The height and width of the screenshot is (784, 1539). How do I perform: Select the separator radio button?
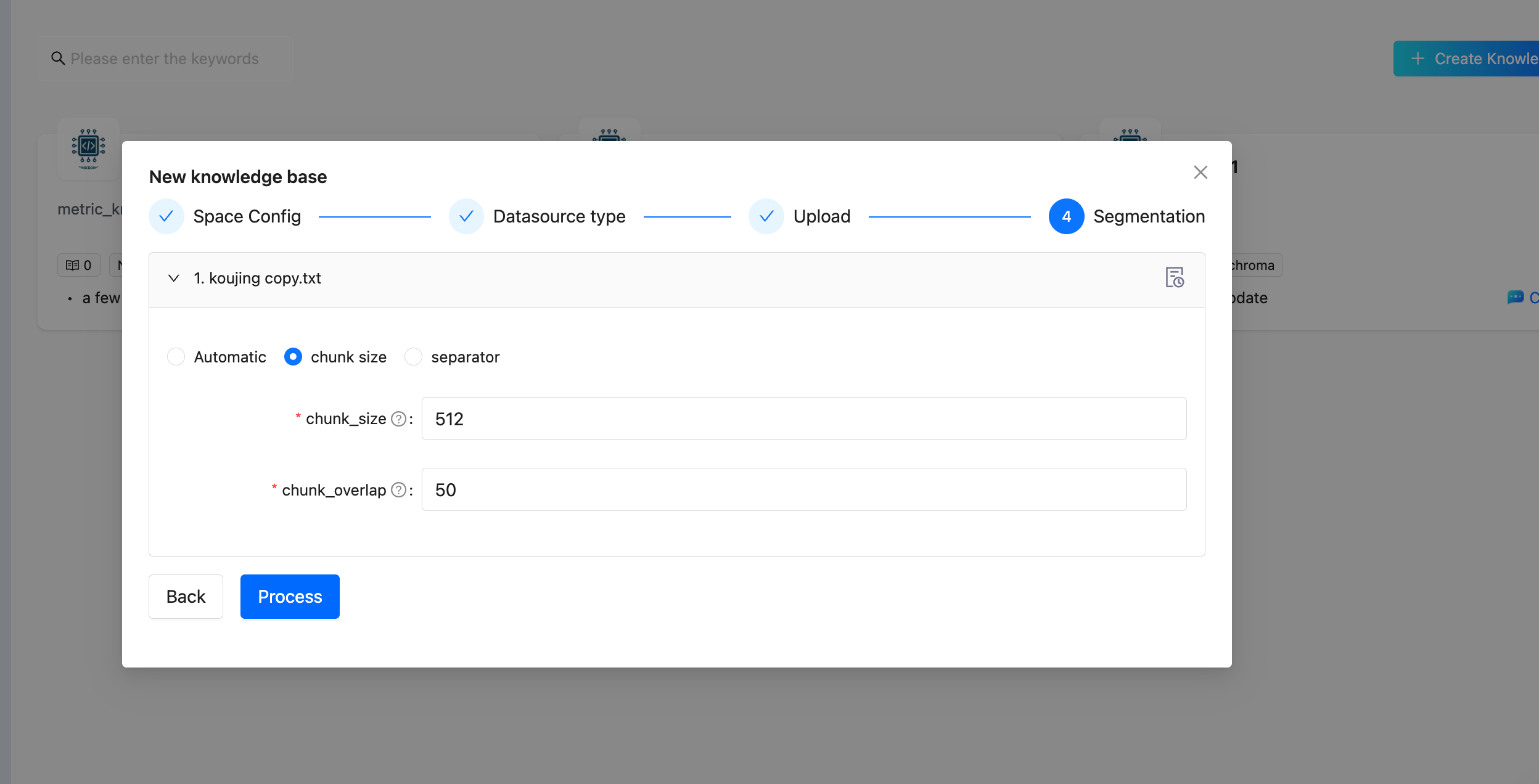[413, 357]
